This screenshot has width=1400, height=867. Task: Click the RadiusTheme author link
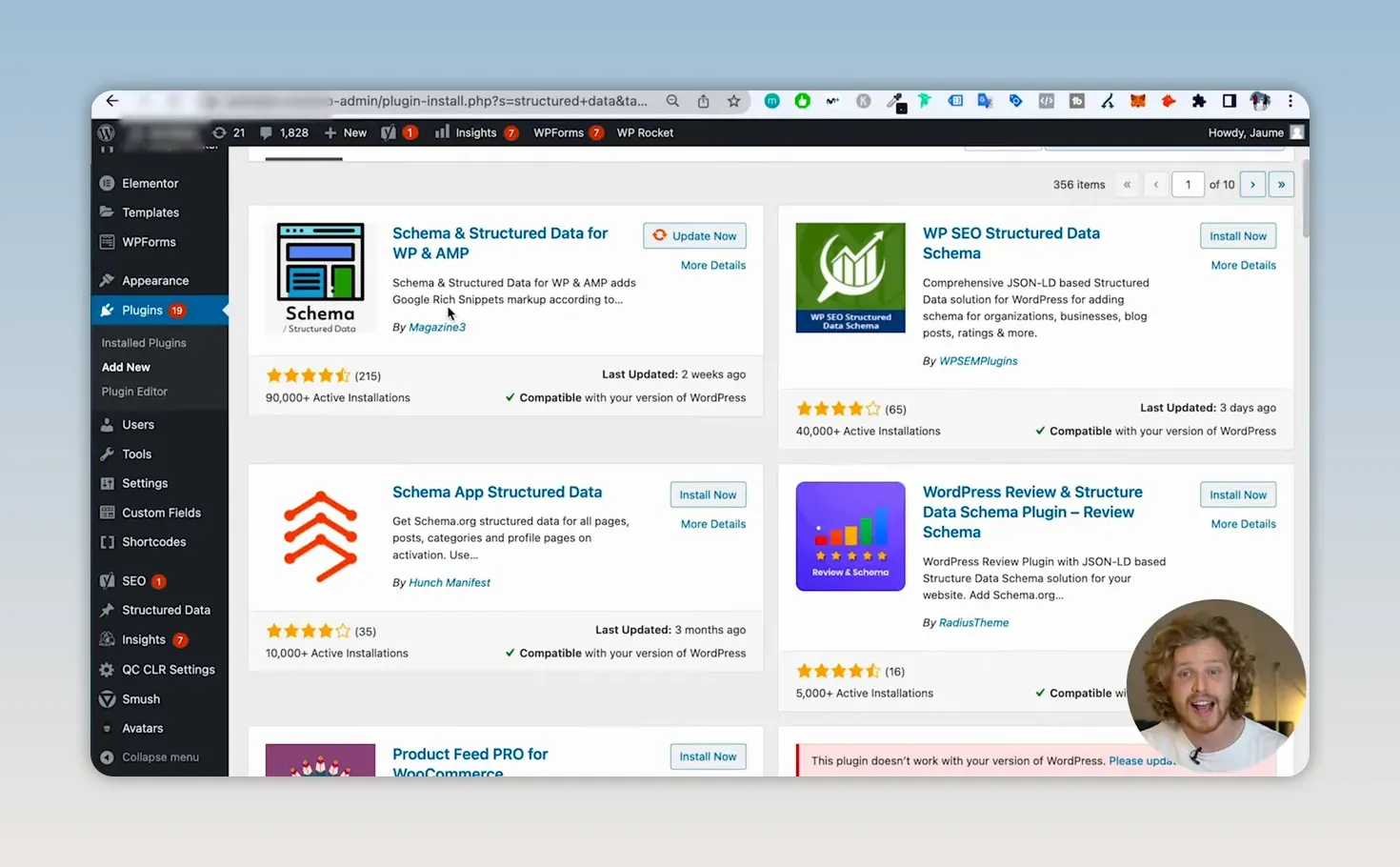pos(973,623)
